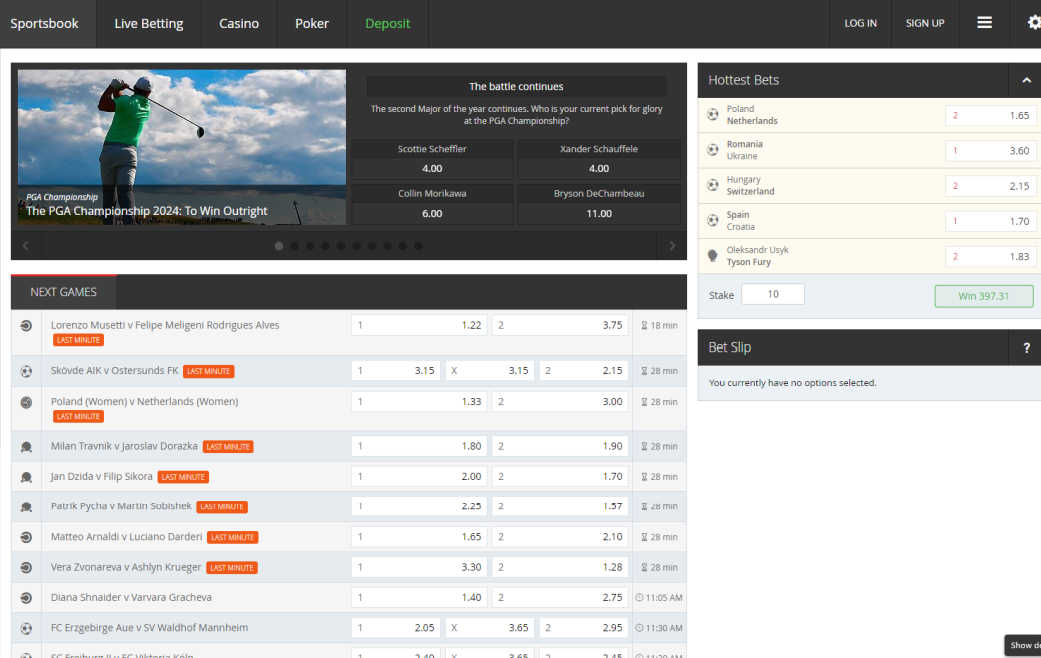Open Matteo Arnaldi v Luciano Darderi match

(x=126, y=536)
